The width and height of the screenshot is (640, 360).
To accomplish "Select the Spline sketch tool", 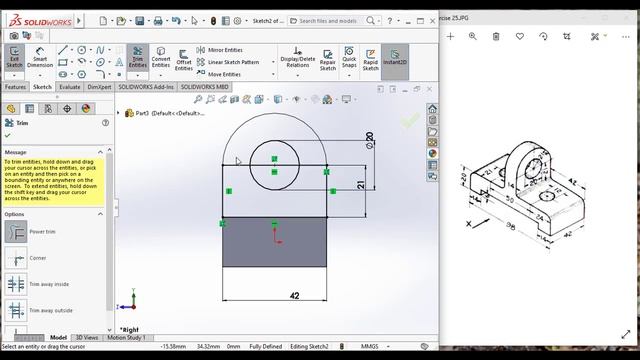I will point(100,50).
